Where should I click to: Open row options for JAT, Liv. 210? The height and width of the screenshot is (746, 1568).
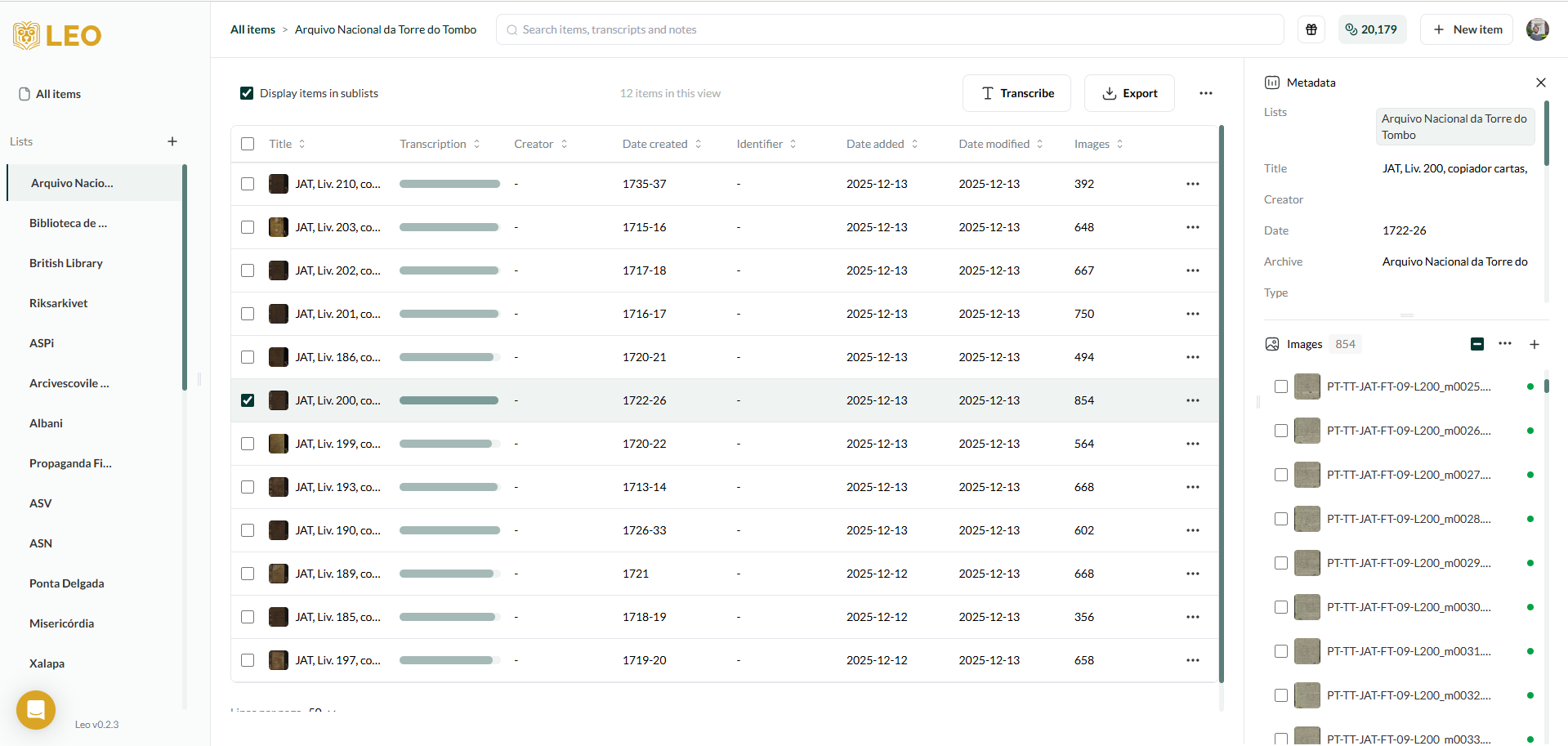click(1192, 184)
